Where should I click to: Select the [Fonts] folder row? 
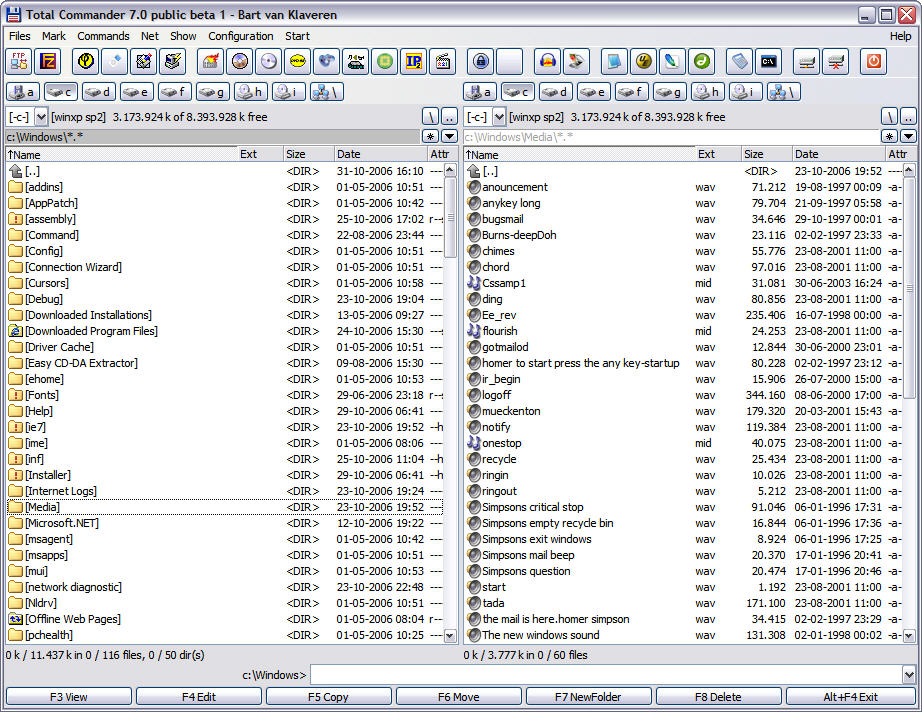[x=225, y=395]
